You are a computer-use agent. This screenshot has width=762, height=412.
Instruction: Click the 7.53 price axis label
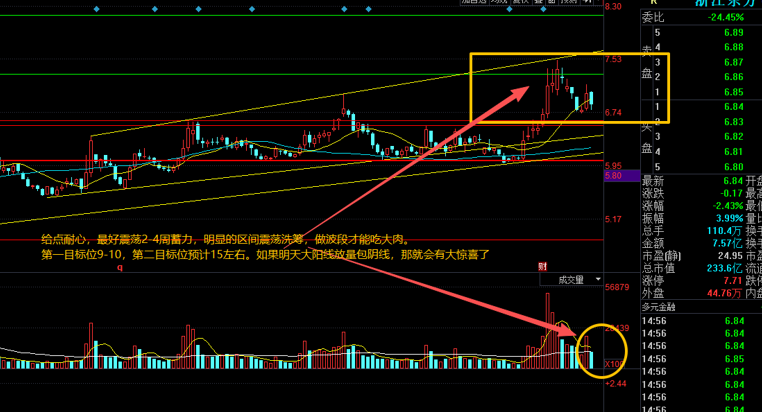(613, 59)
